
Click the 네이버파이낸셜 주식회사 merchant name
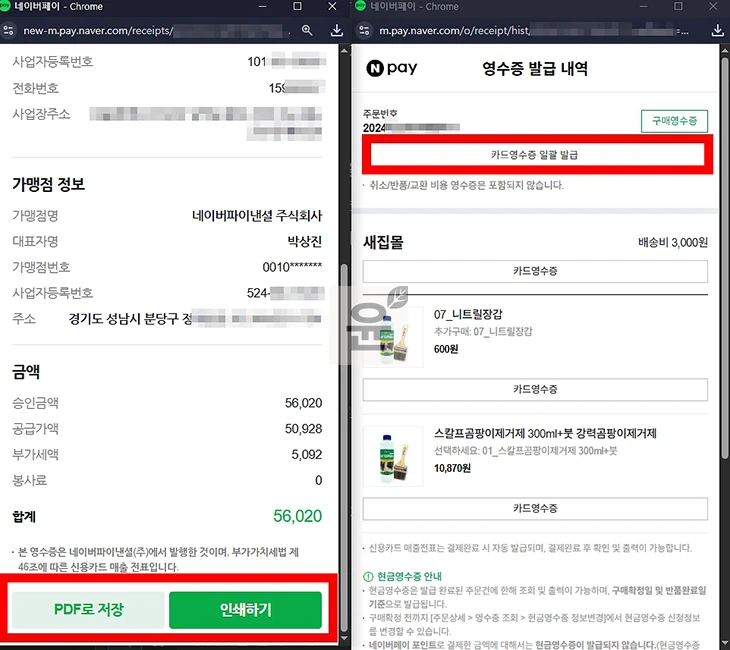[257, 216]
